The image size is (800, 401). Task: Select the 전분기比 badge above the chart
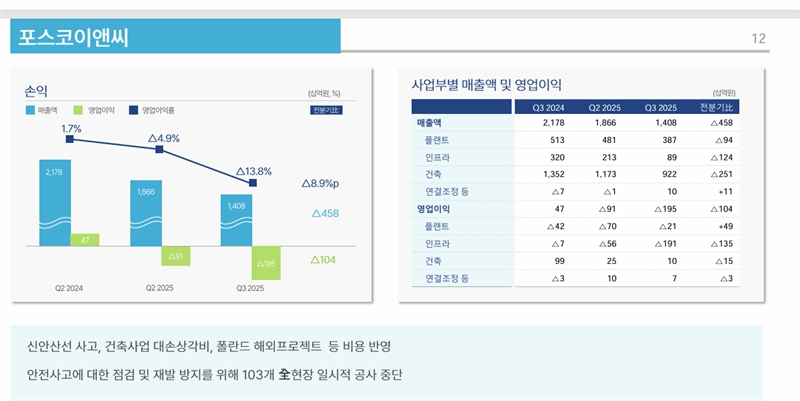326,109
